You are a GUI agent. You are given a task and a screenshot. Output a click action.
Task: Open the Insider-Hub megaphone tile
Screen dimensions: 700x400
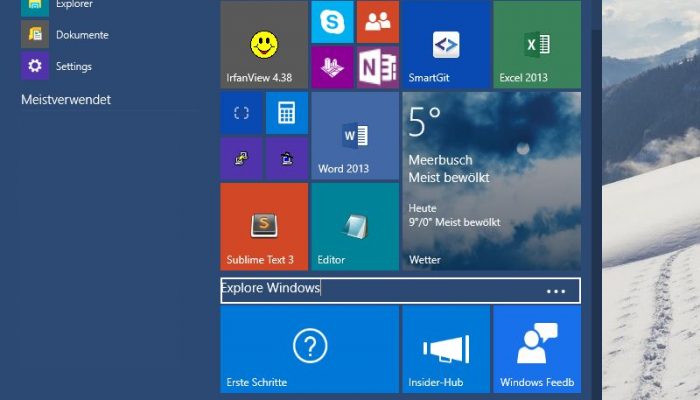tap(446, 349)
